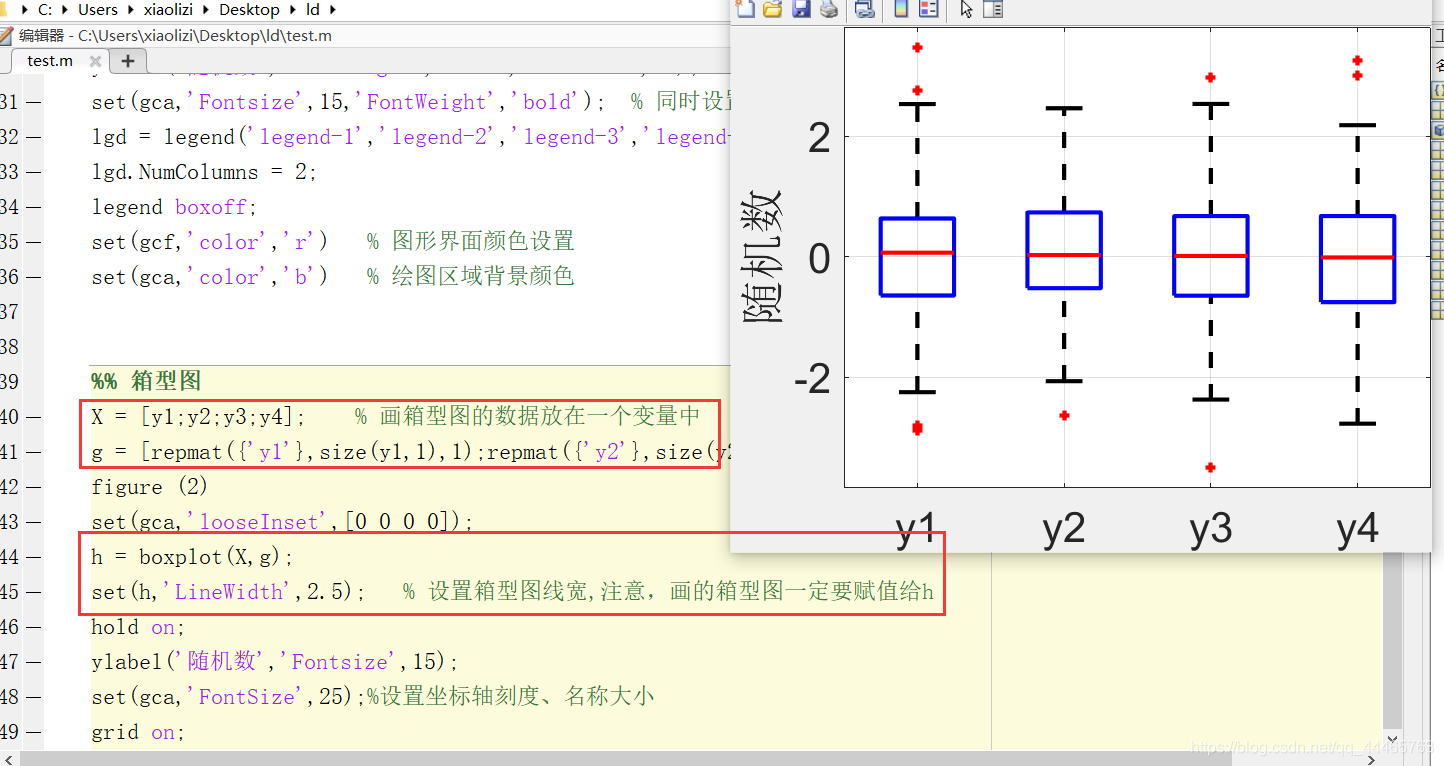Viewport: 1444px width, 766px height.
Task: Place cursor in 'h = boxplot(X,g);' line
Action: click(193, 557)
